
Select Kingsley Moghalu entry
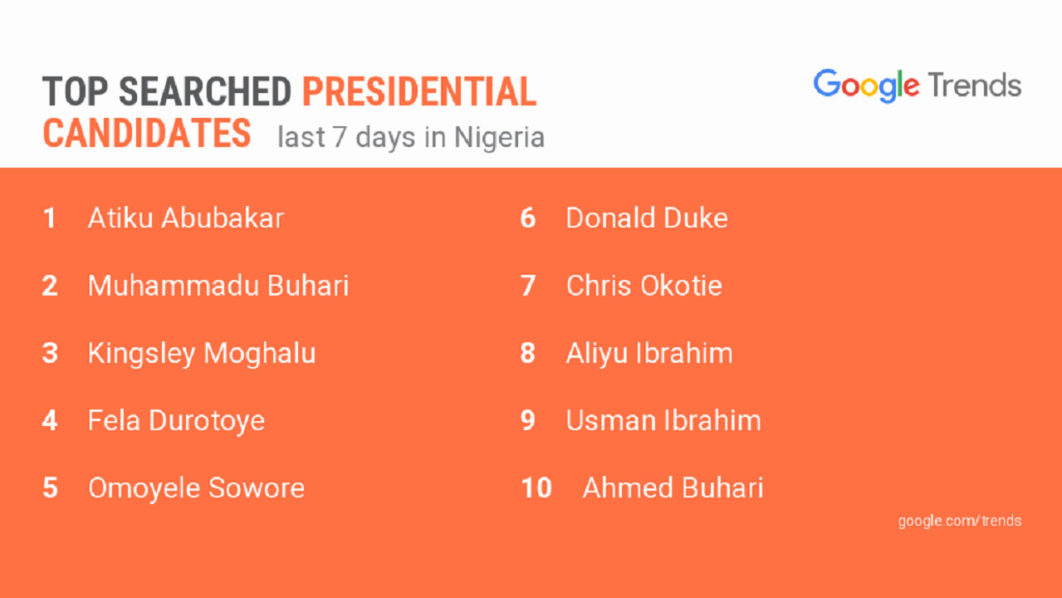pos(202,353)
